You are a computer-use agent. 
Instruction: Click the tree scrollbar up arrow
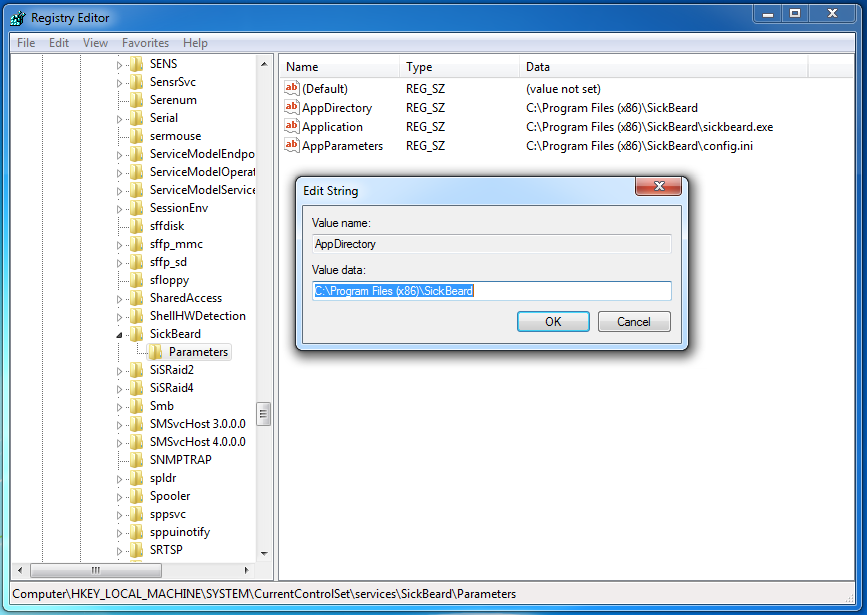pos(264,64)
